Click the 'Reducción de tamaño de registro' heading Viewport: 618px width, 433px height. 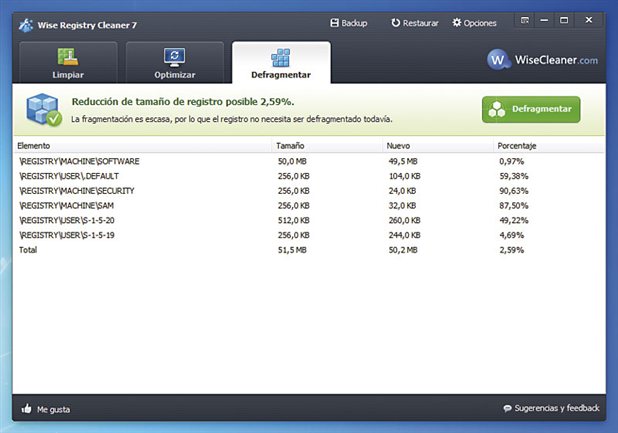(x=183, y=102)
